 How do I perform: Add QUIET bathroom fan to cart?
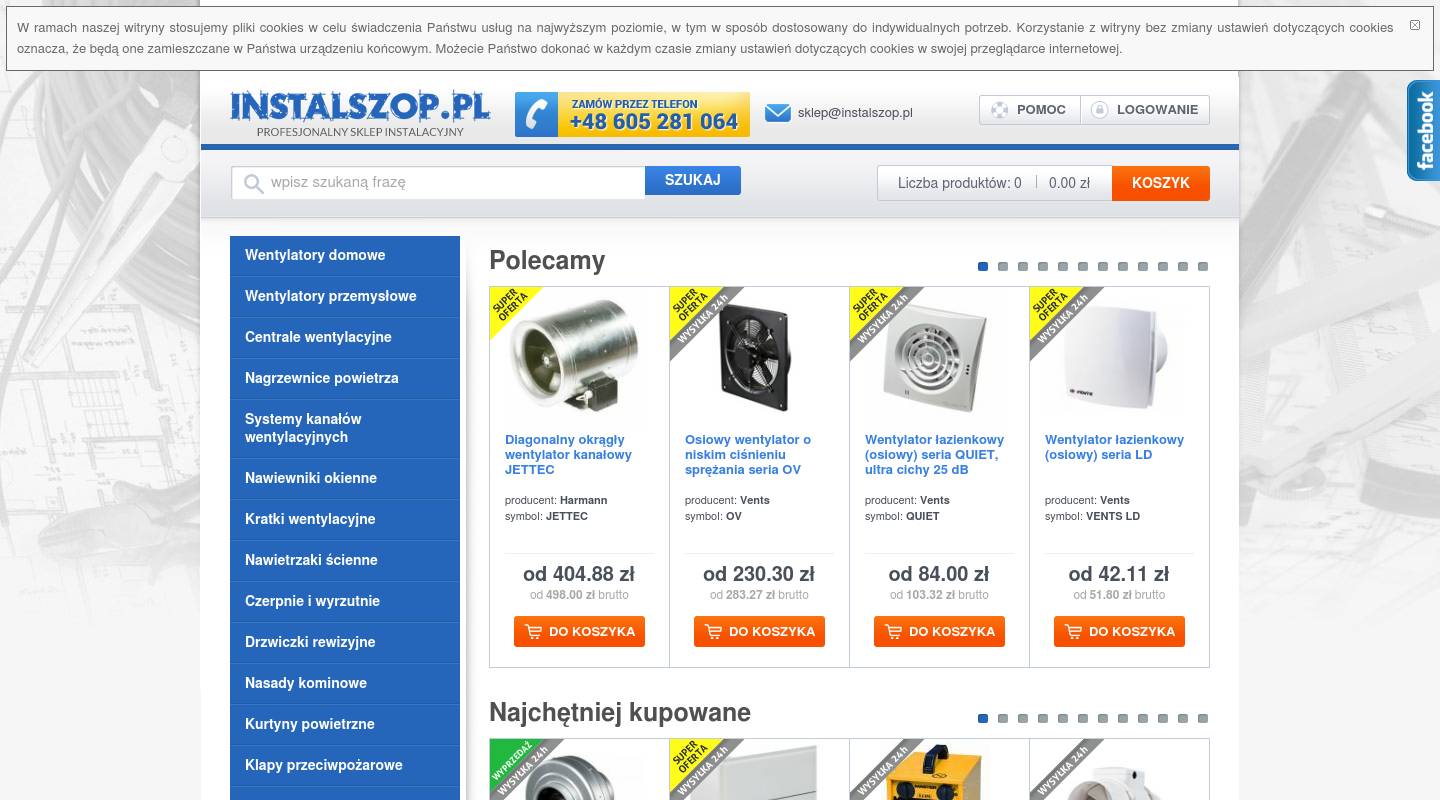pos(939,631)
